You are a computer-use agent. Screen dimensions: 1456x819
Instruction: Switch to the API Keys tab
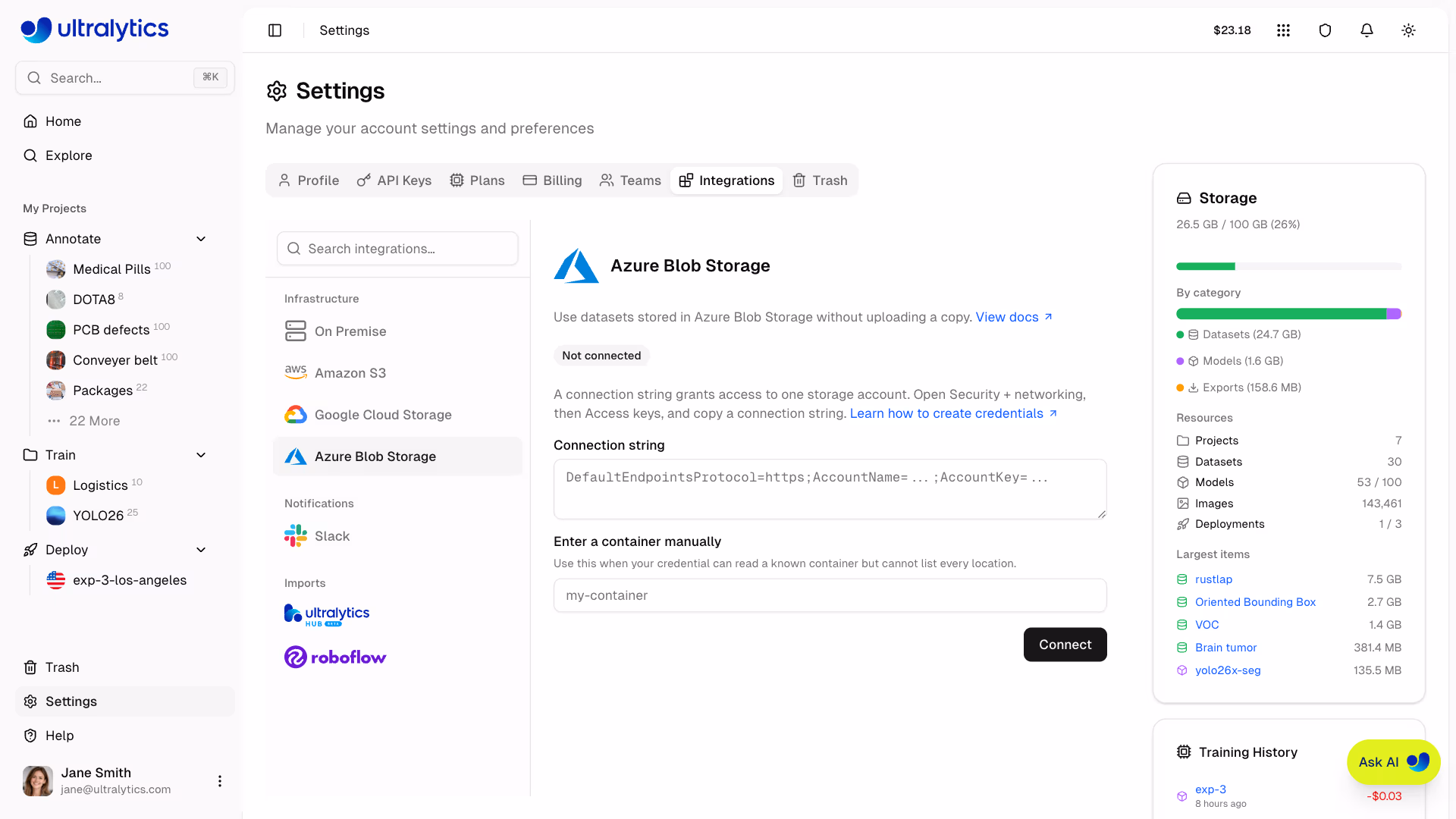pos(394,180)
